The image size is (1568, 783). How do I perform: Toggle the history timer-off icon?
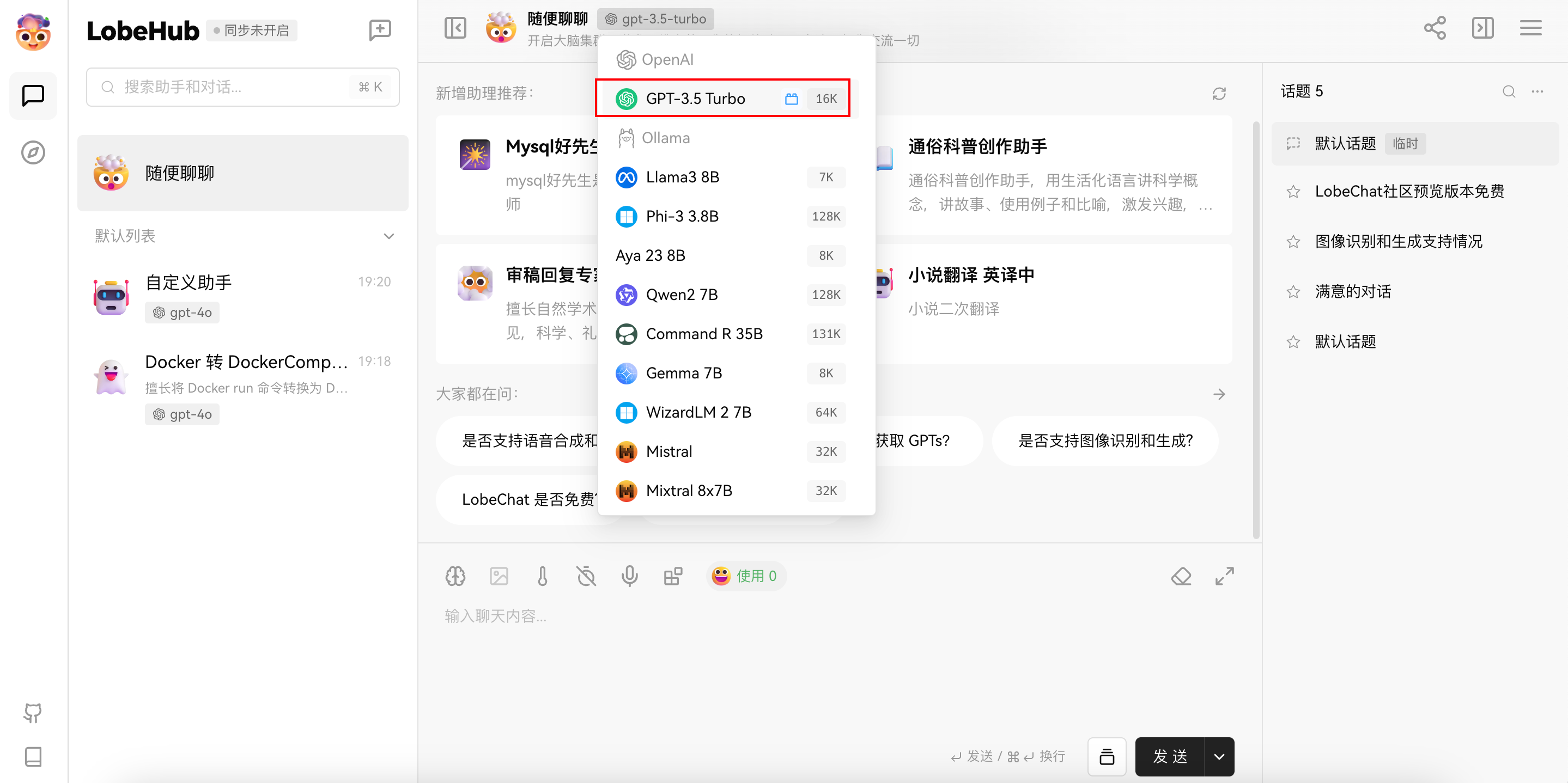pyautogui.click(x=586, y=576)
